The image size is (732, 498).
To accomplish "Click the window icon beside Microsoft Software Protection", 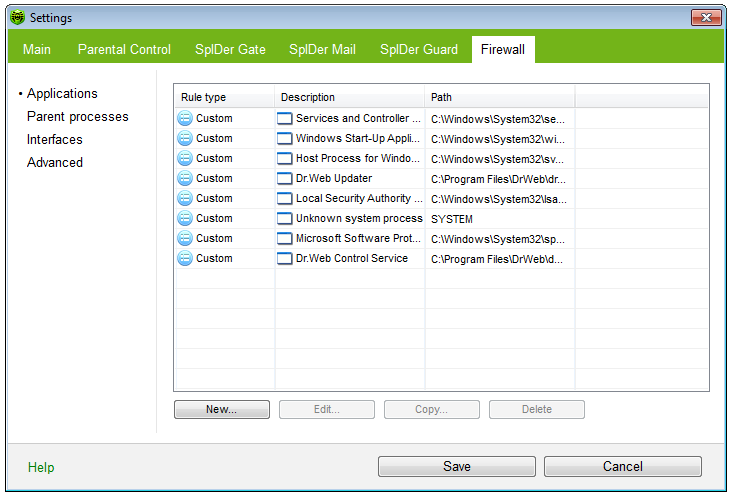I will 285,238.
